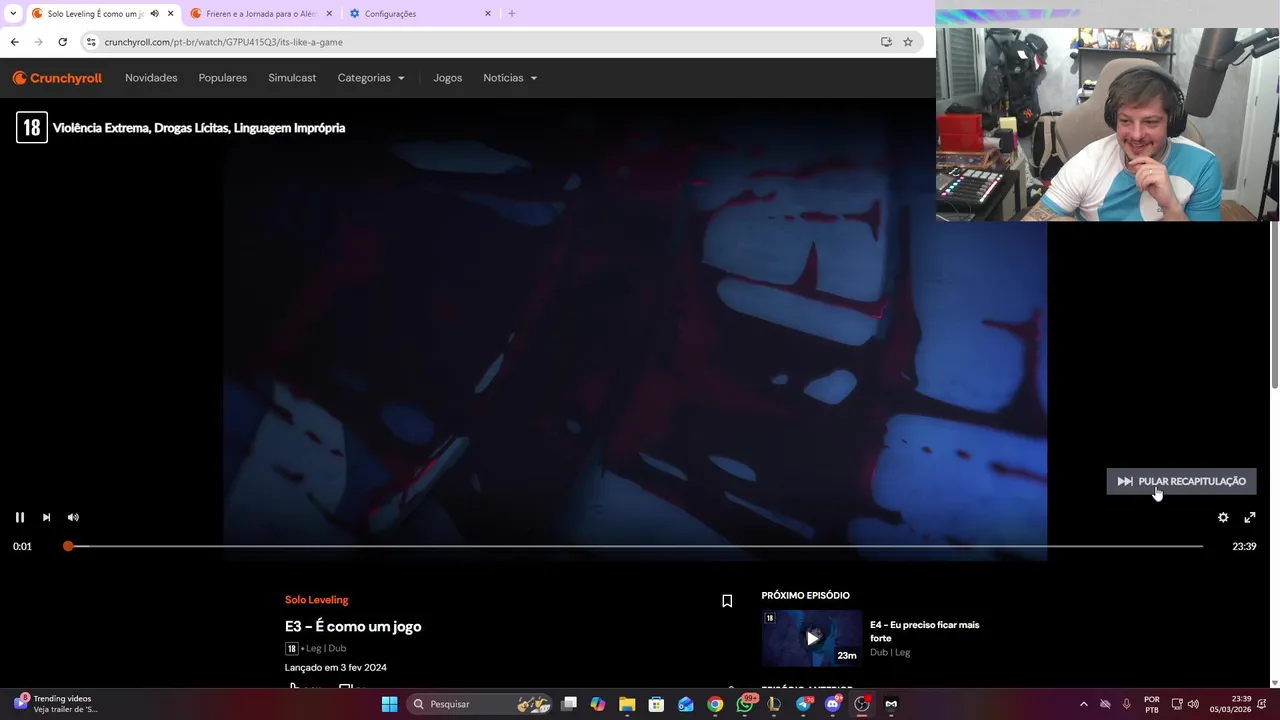Open Microsoft Store from taskbar
Screen dimensions: 1280x720
656,704
